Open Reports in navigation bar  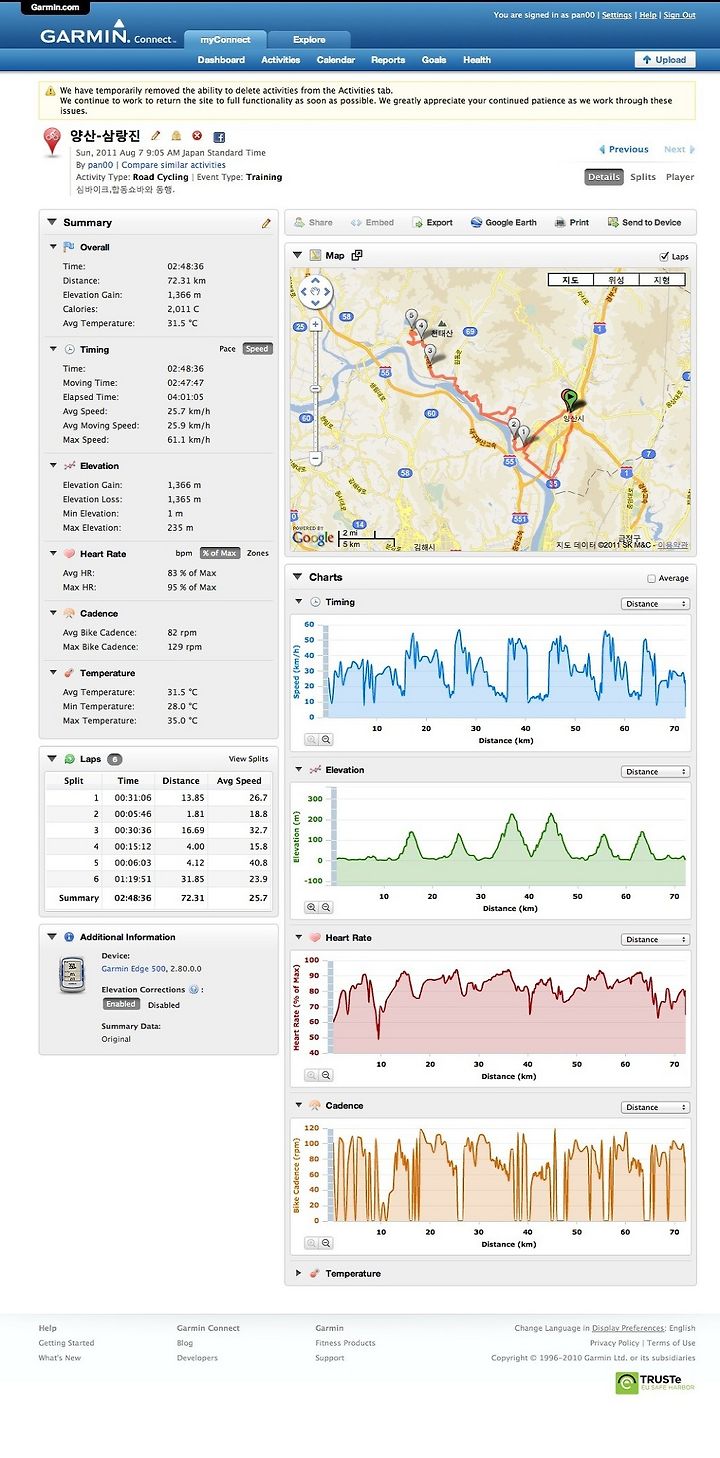click(x=389, y=60)
